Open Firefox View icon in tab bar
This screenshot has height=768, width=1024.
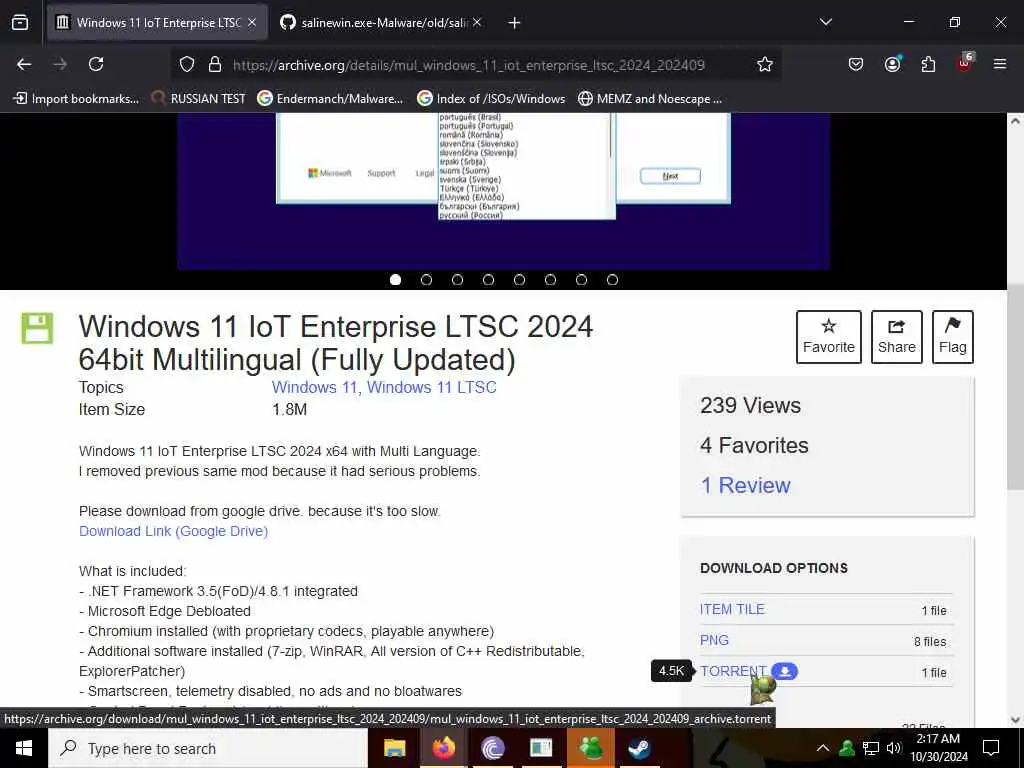click(20, 22)
